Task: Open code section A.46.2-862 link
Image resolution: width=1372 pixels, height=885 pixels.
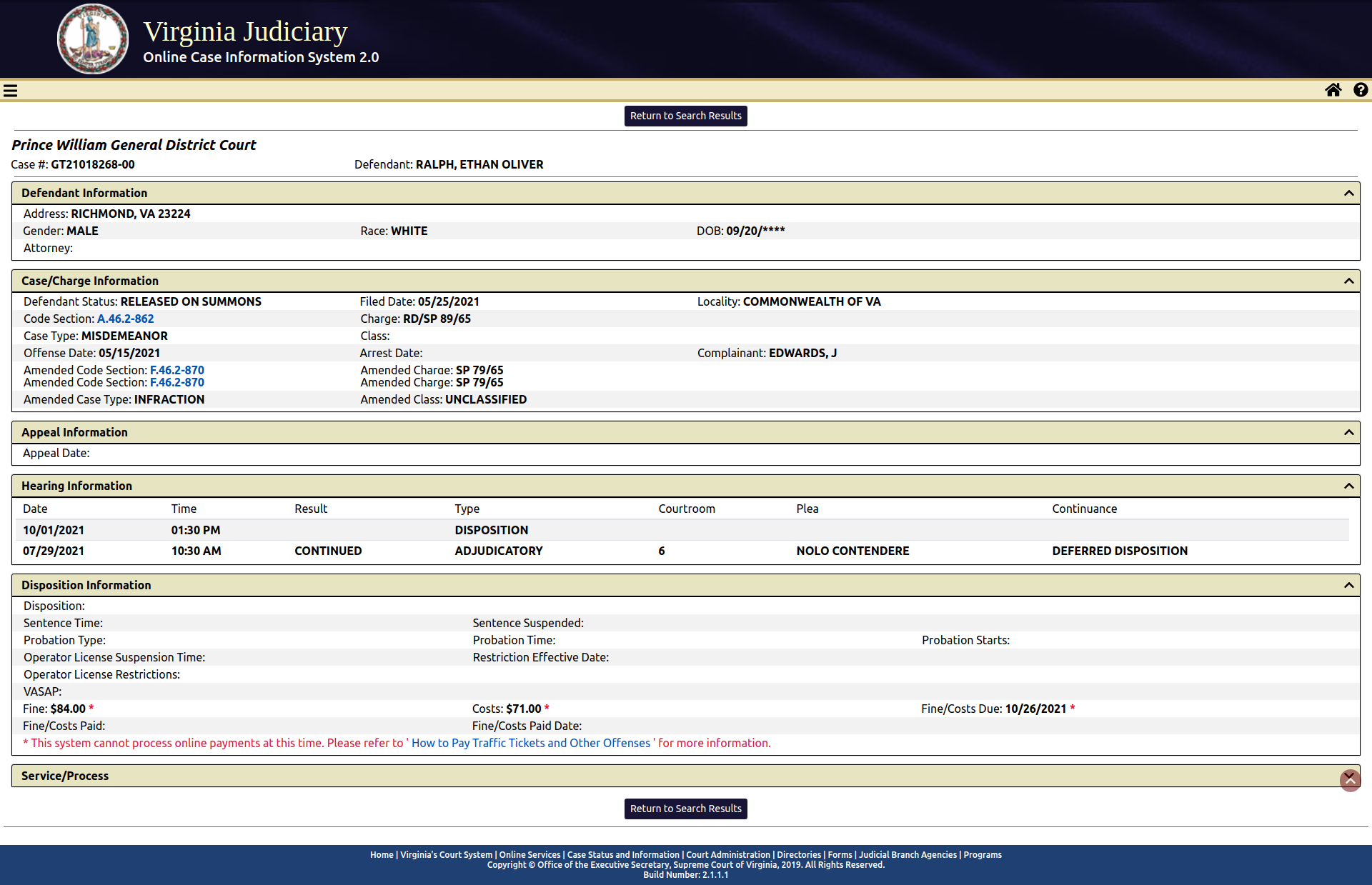Action: (125, 319)
